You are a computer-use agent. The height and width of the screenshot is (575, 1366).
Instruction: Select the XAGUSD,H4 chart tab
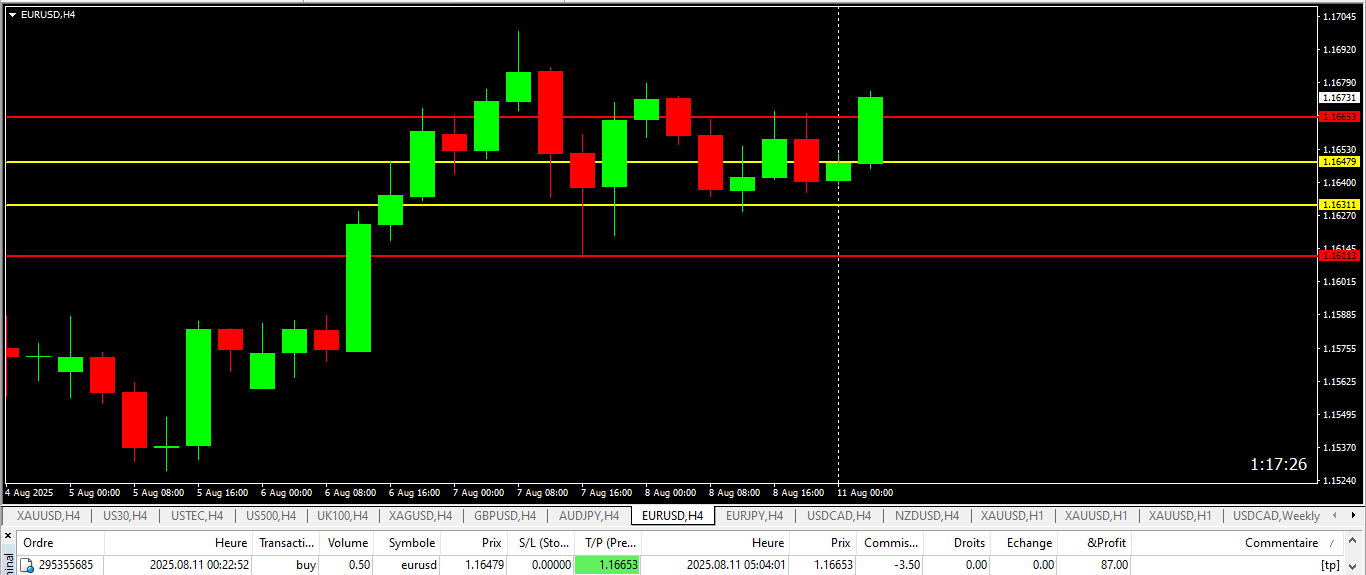[x=420, y=516]
